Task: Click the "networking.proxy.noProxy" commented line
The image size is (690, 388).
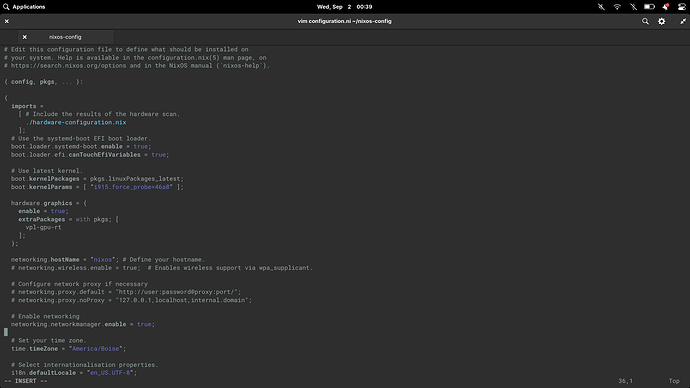Action: point(132,300)
